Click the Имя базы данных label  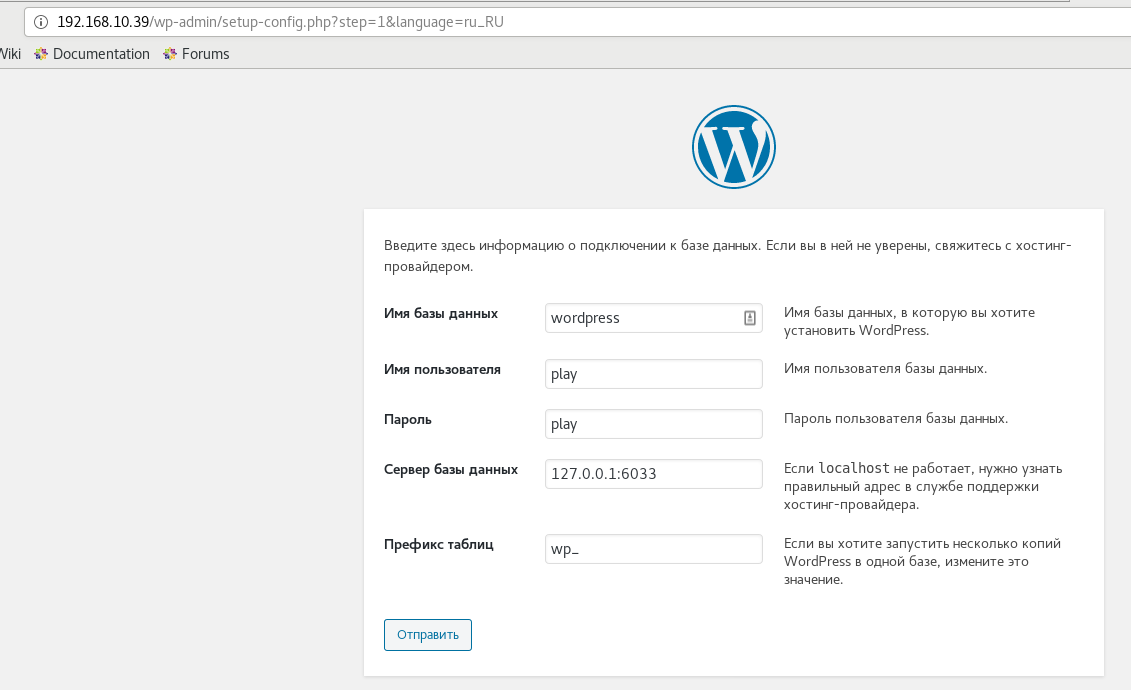pyautogui.click(x=441, y=314)
